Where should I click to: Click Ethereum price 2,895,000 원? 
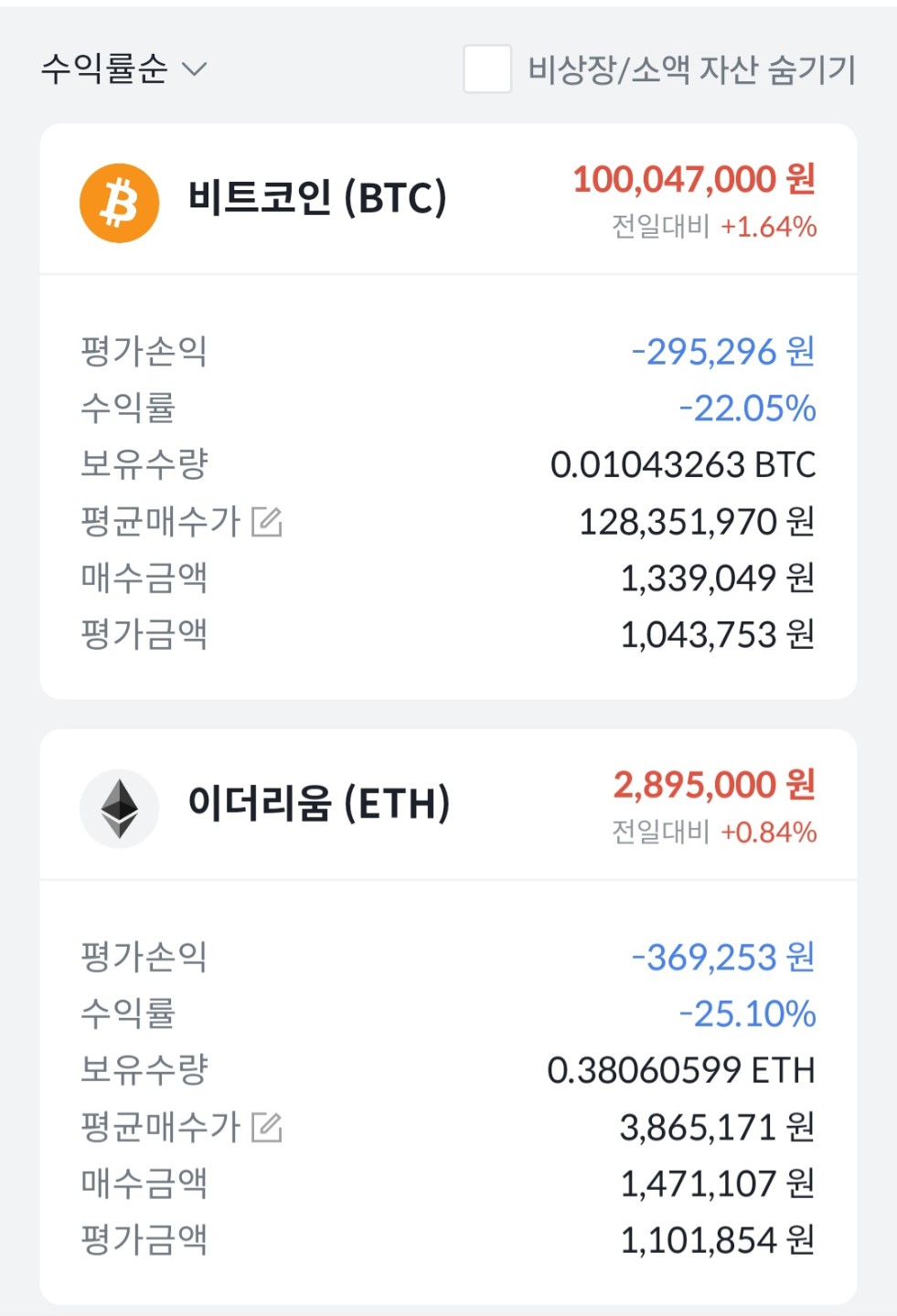click(713, 785)
